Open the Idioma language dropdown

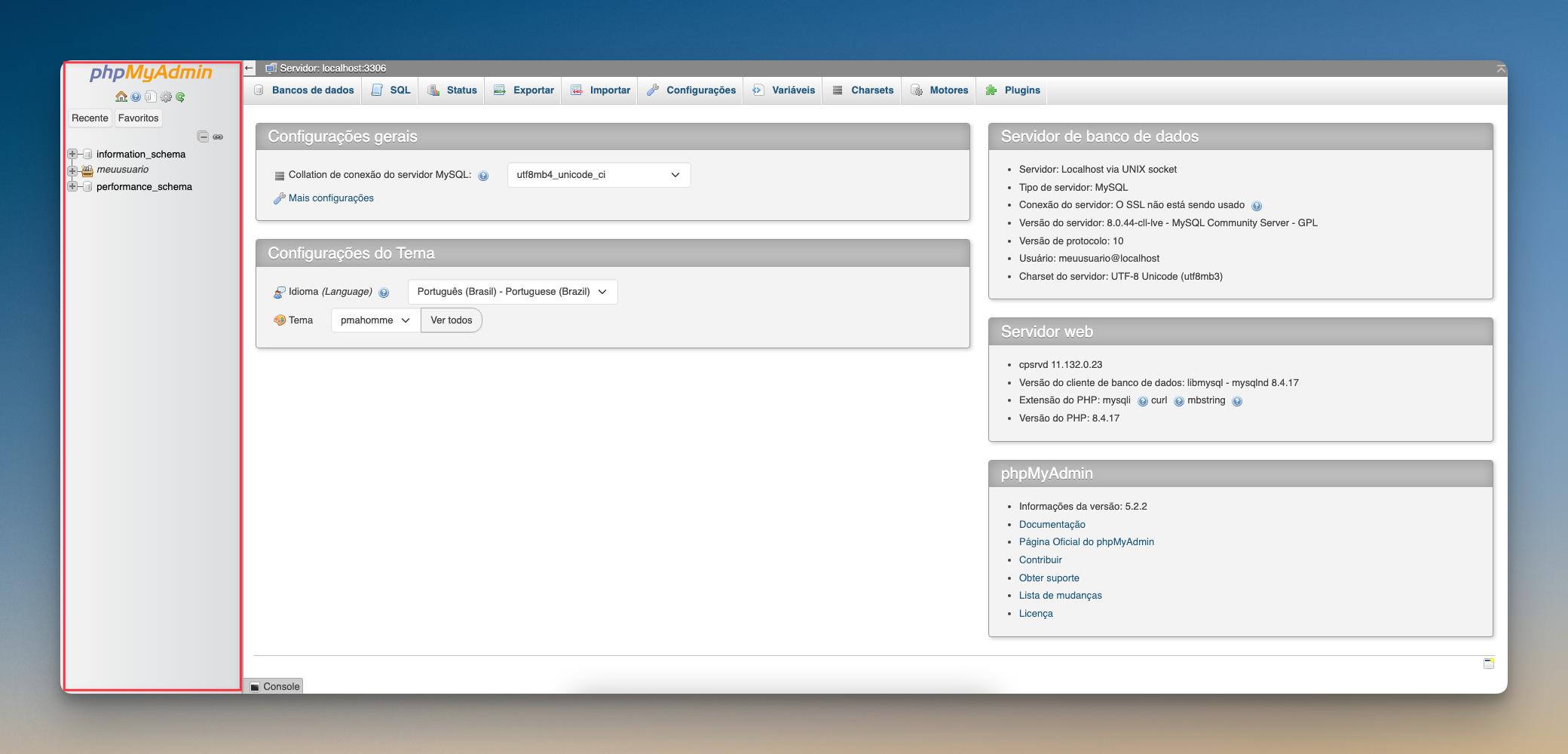[512, 292]
